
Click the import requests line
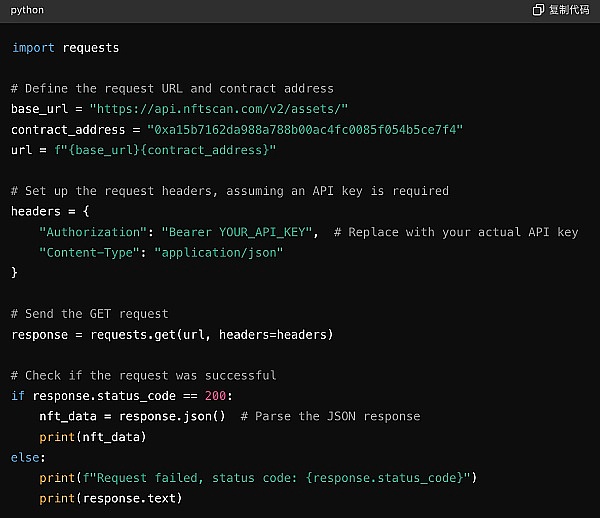coord(65,47)
